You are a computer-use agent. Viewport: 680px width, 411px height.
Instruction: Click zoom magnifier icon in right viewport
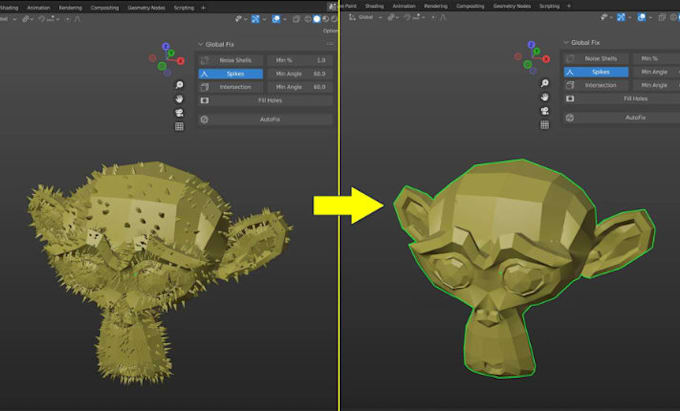pos(545,83)
